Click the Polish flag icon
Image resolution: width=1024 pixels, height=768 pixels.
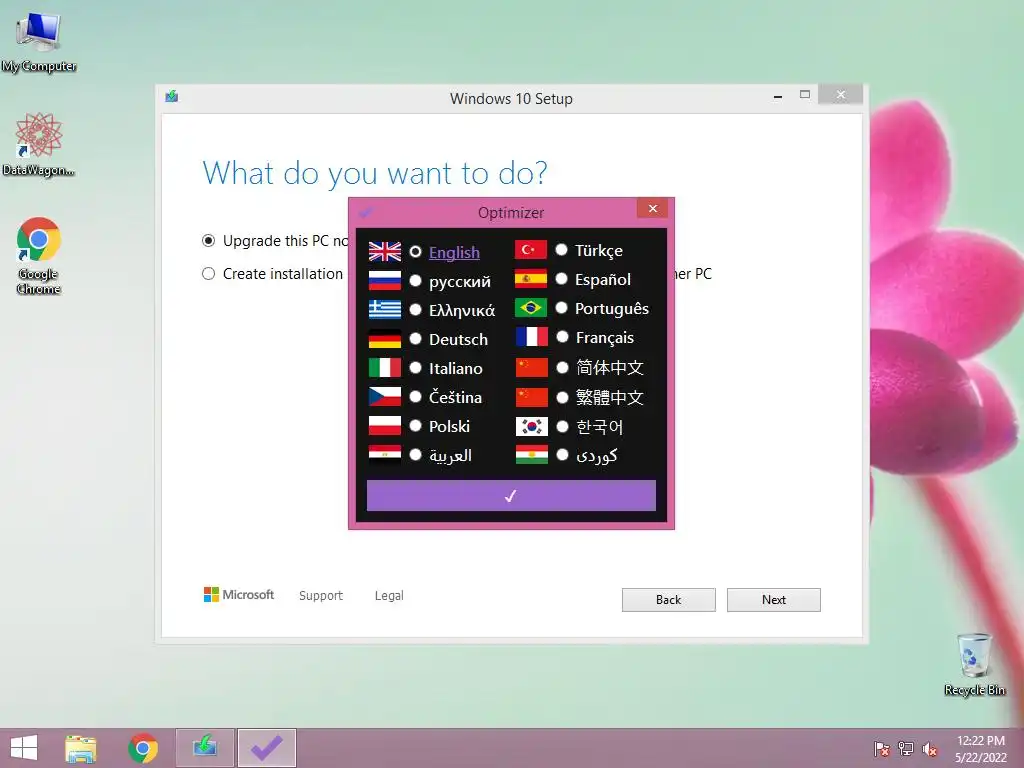pos(385,426)
